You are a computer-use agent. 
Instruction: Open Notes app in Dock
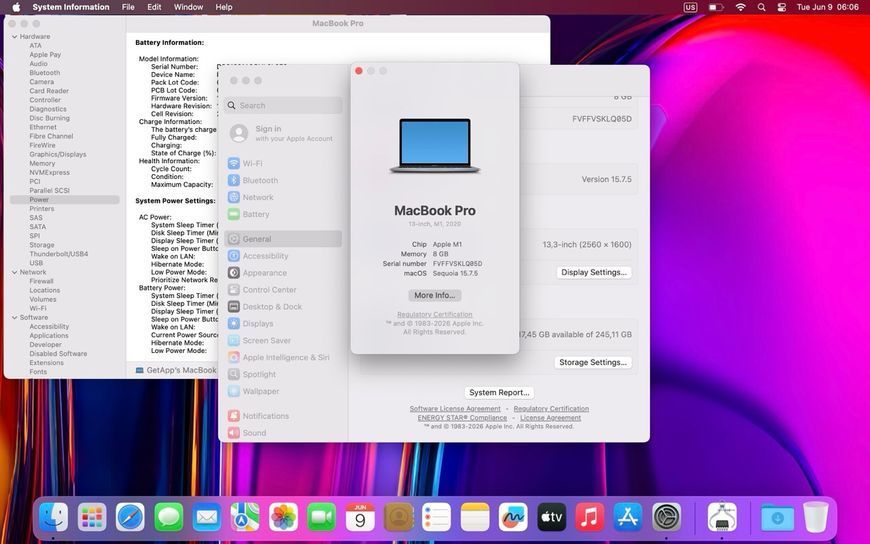475,517
